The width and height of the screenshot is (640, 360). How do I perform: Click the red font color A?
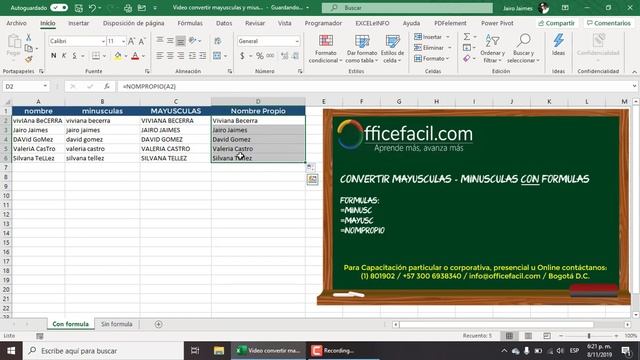(135, 56)
